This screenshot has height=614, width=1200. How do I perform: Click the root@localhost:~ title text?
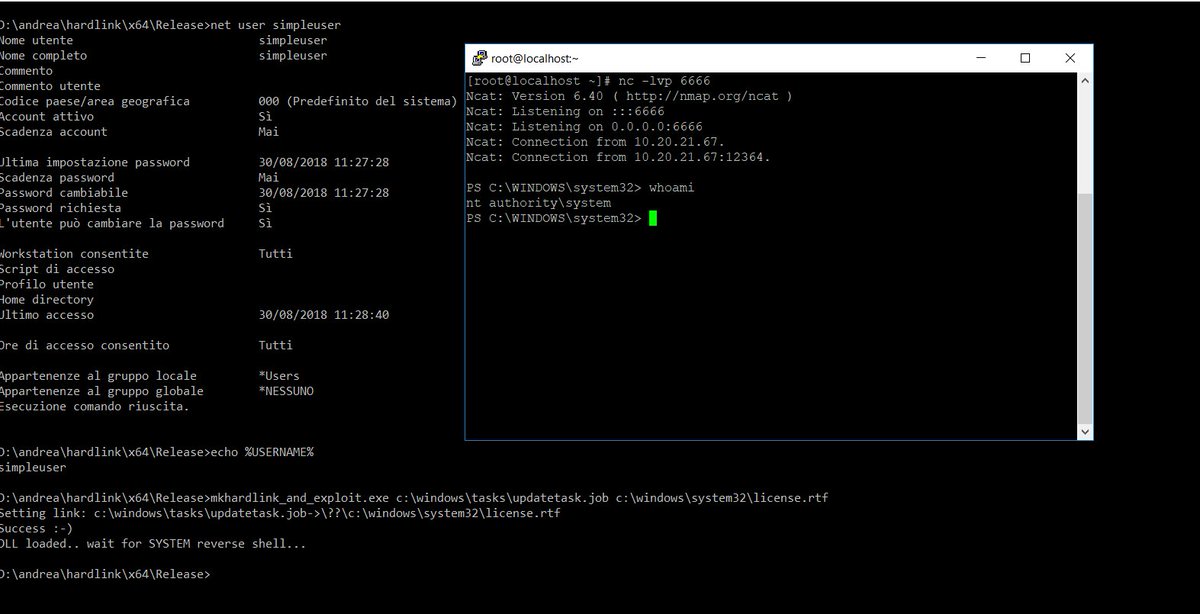(534, 59)
